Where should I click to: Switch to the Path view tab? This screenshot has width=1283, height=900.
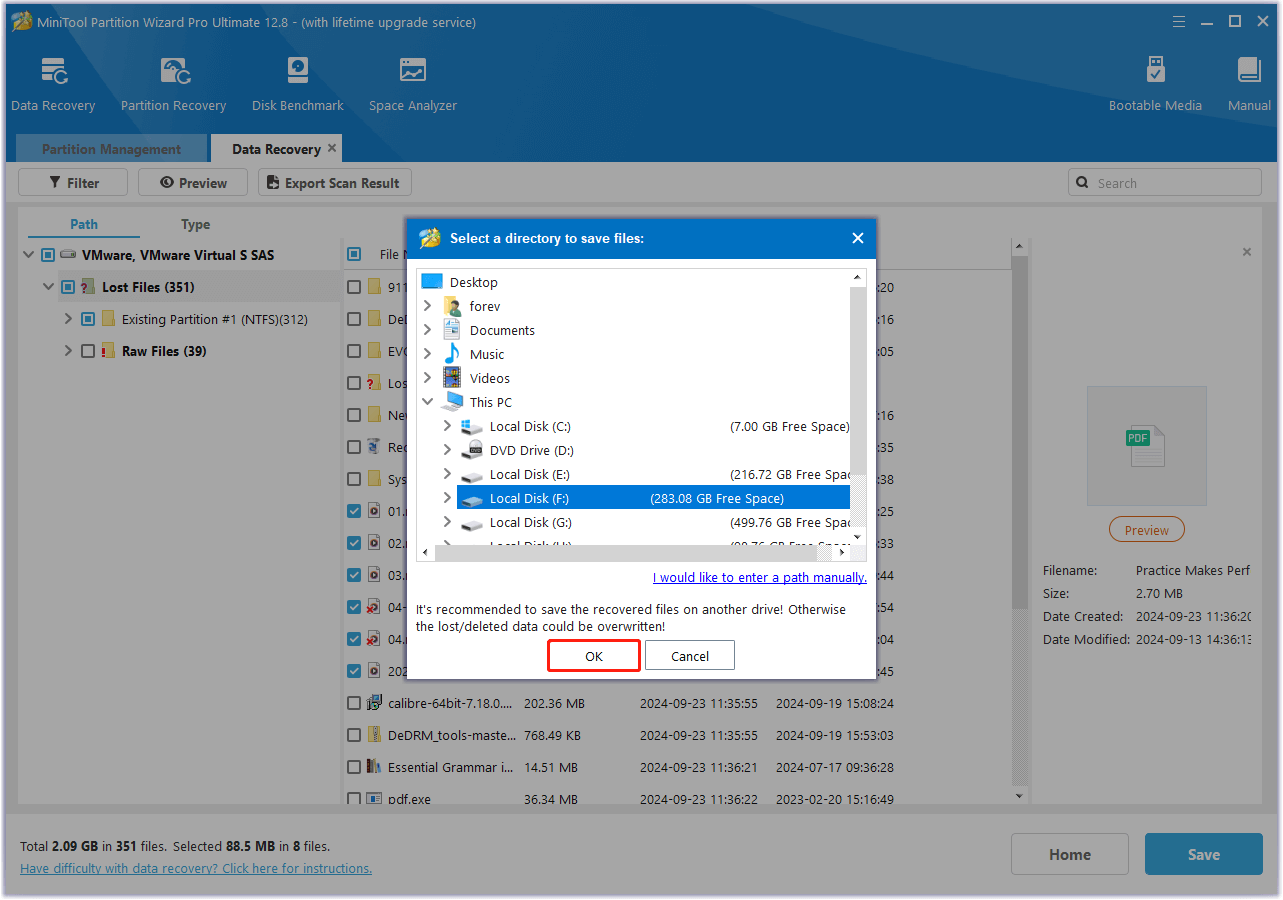84,224
